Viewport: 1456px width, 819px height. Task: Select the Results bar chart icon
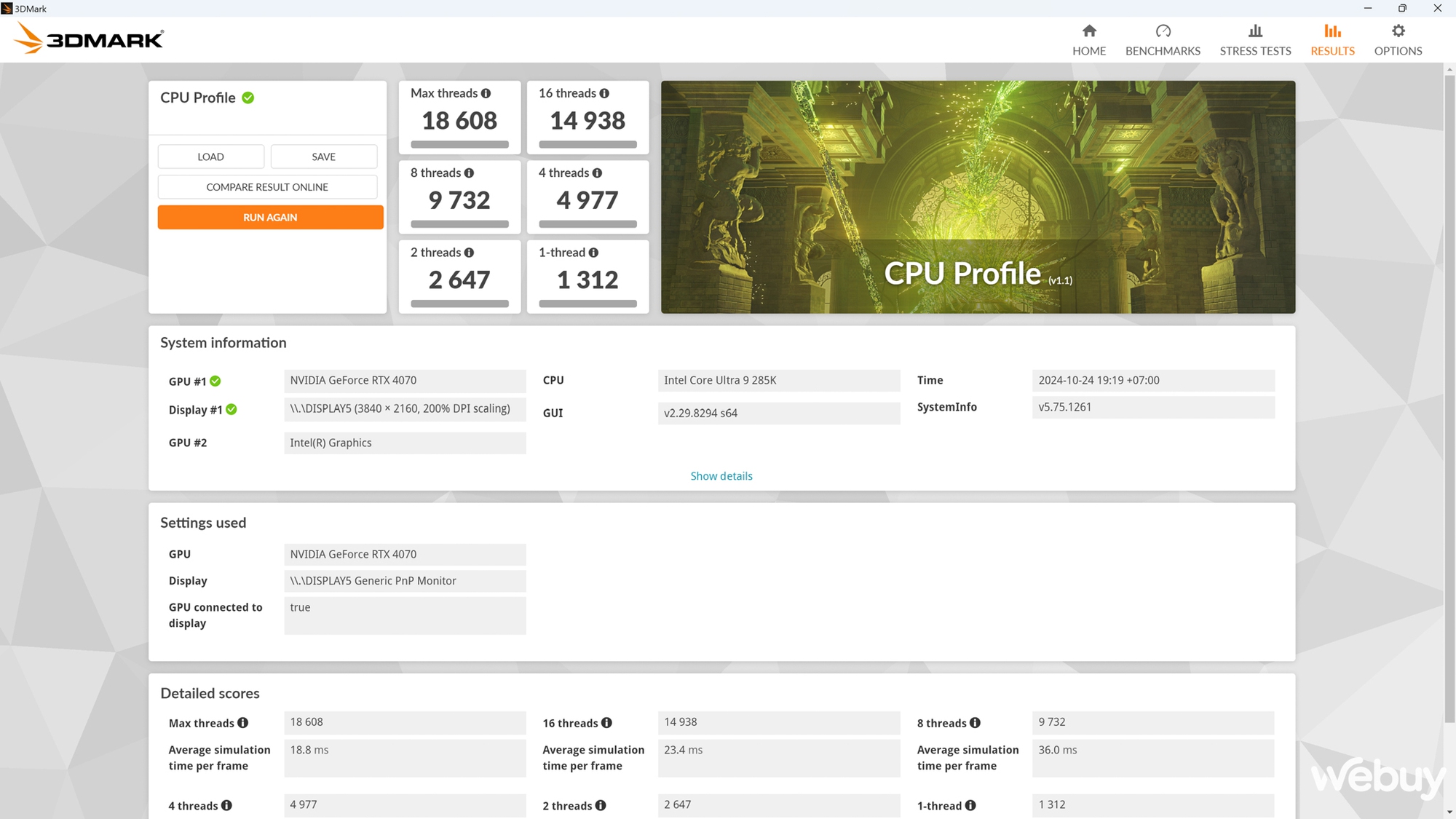click(x=1332, y=31)
